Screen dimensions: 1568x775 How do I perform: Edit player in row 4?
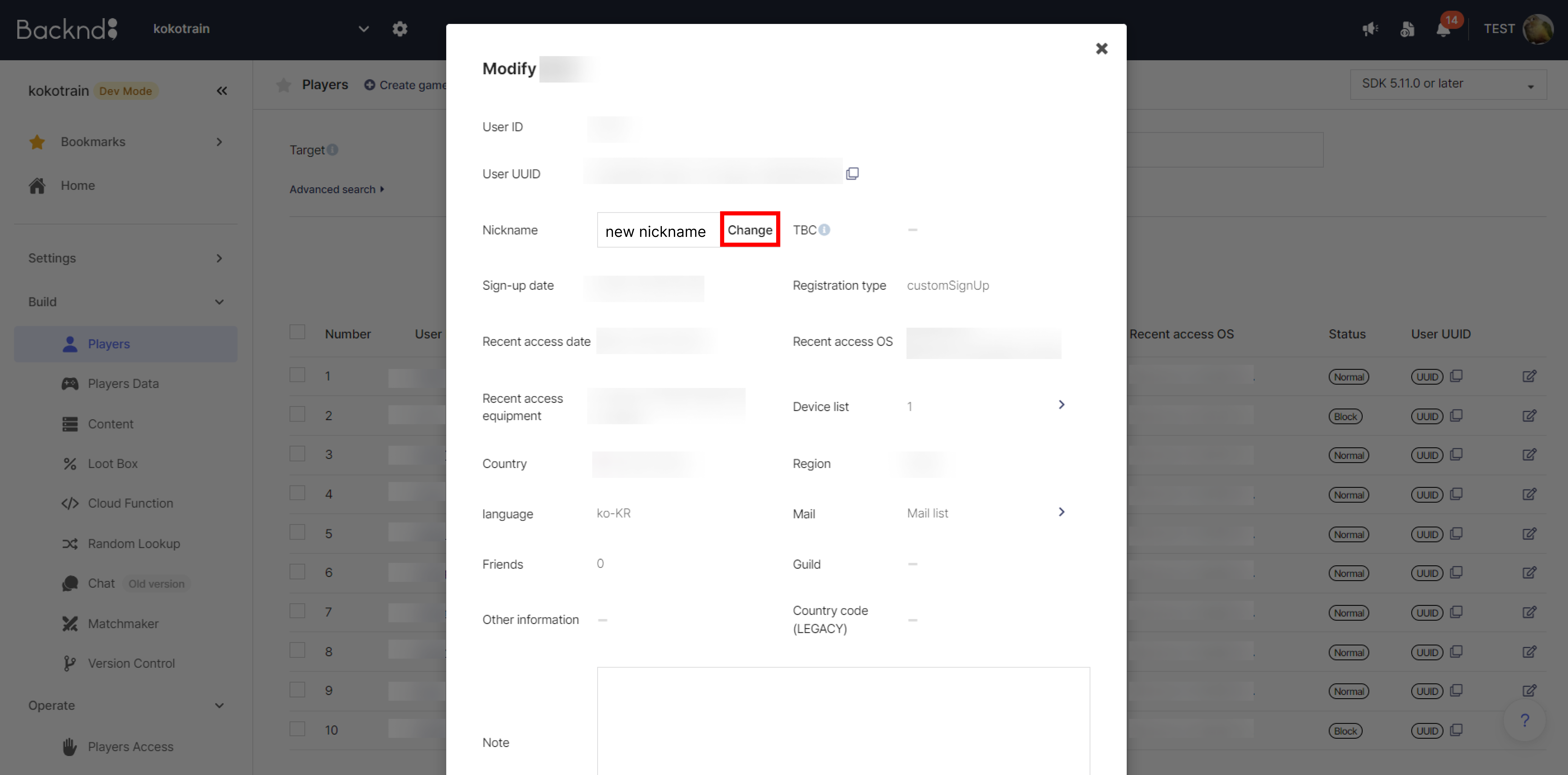(x=1529, y=494)
